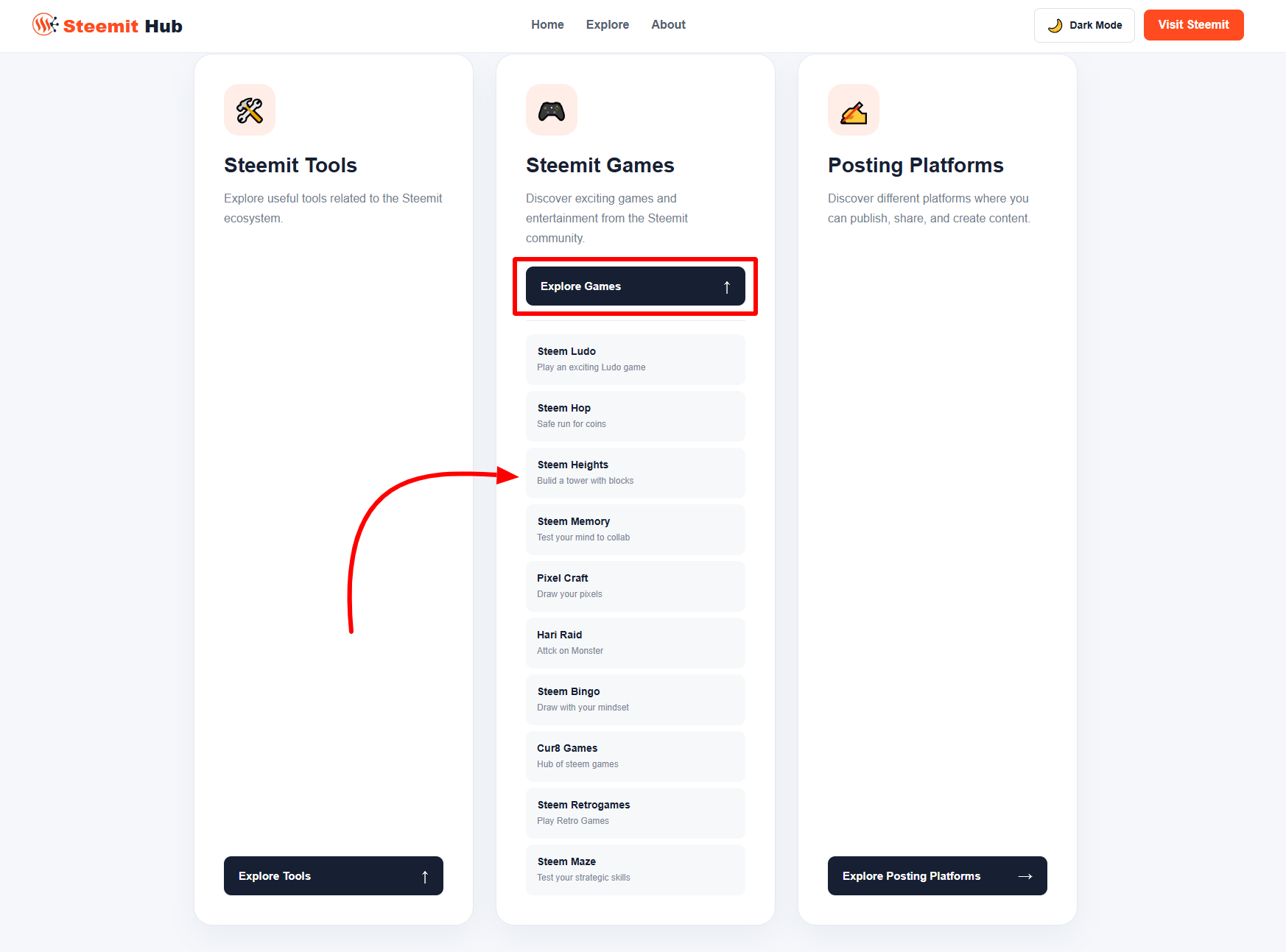Toggle Dark Mode
The width and height of the screenshot is (1286, 952).
pyautogui.click(x=1084, y=26)
